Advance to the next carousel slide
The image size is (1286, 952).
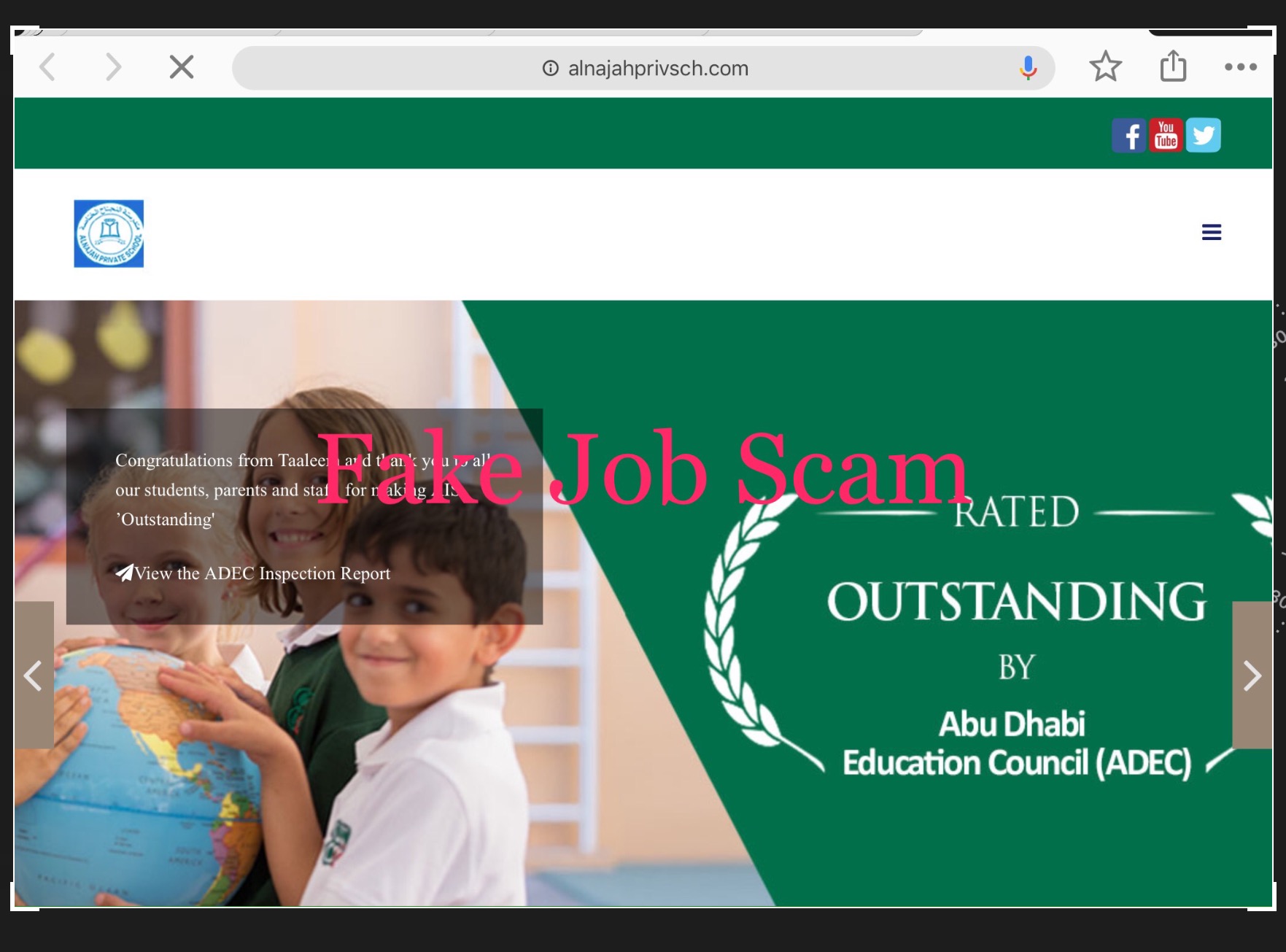coord(1252,676)
